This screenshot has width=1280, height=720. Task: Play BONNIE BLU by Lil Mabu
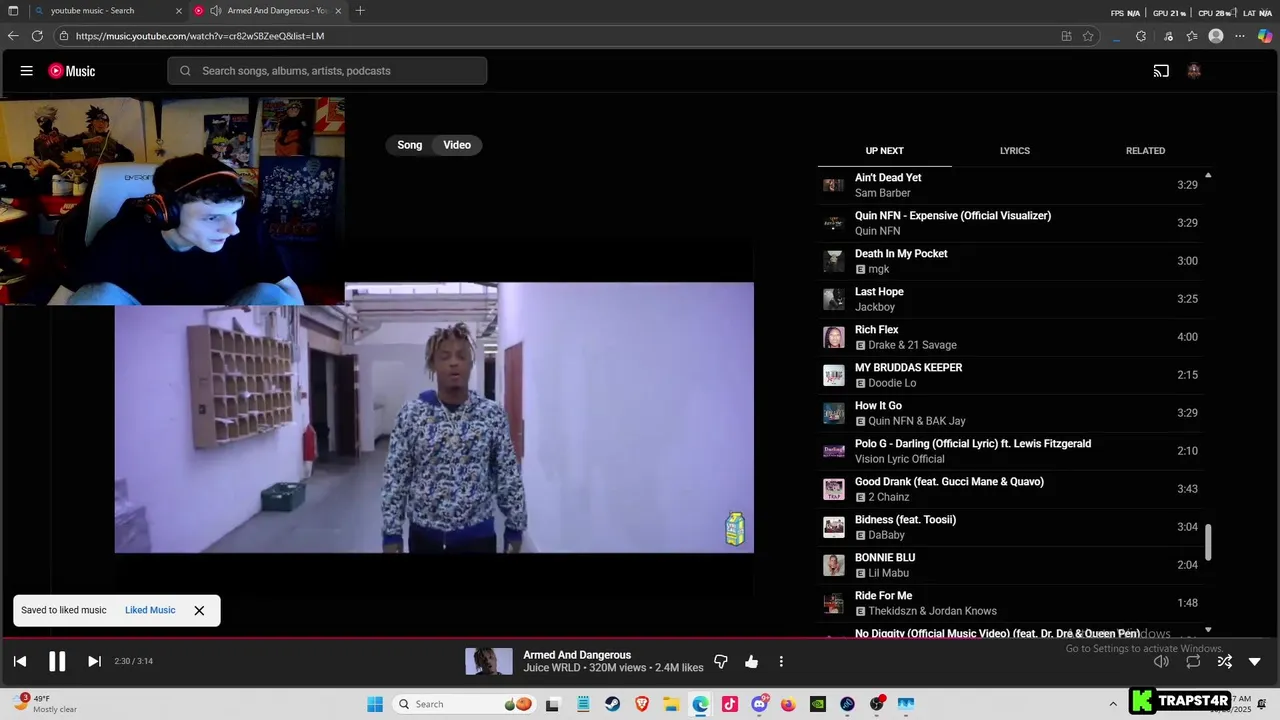tap(1010, 565)
